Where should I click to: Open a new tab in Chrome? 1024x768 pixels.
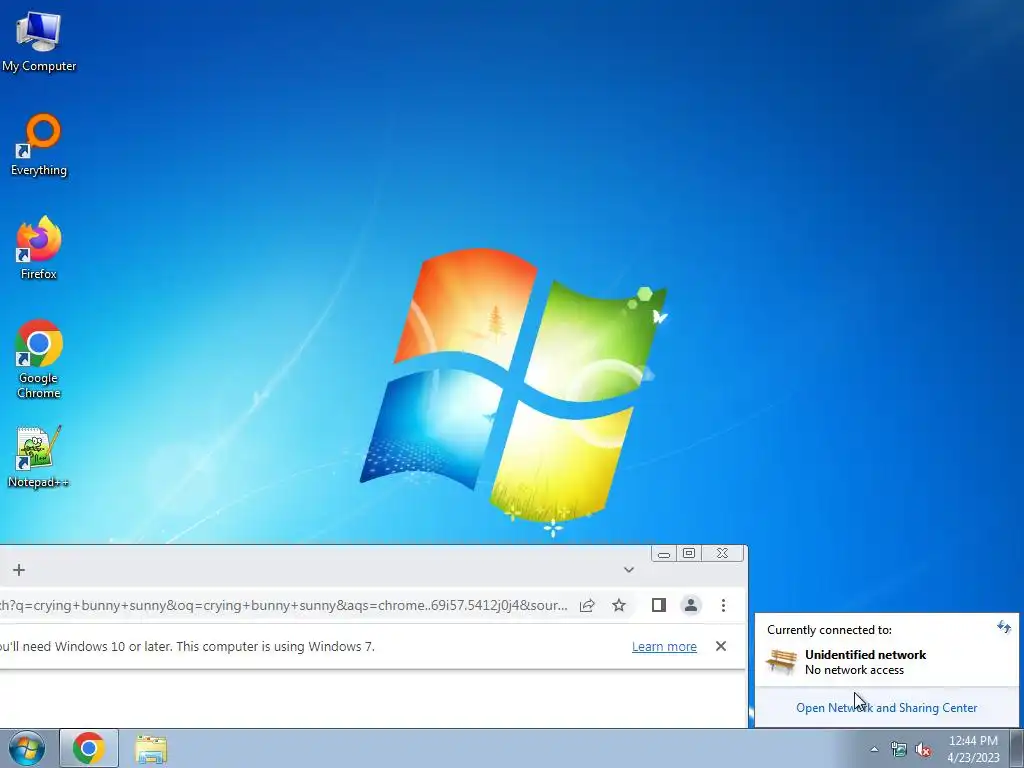(x=19, y=570)
